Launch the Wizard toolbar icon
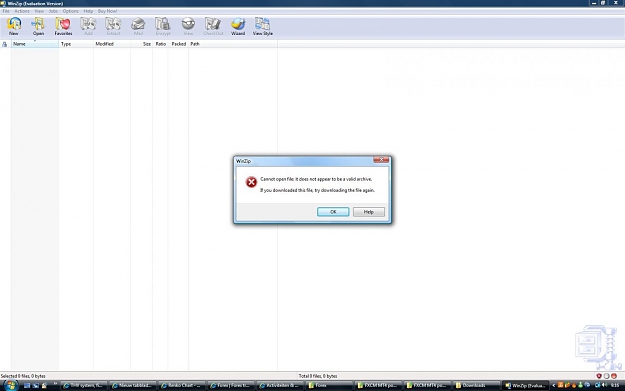 click(238, 27)
